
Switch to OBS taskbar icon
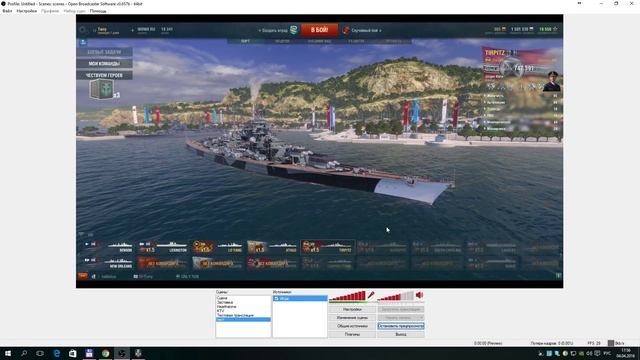click(x=122, y=353)
